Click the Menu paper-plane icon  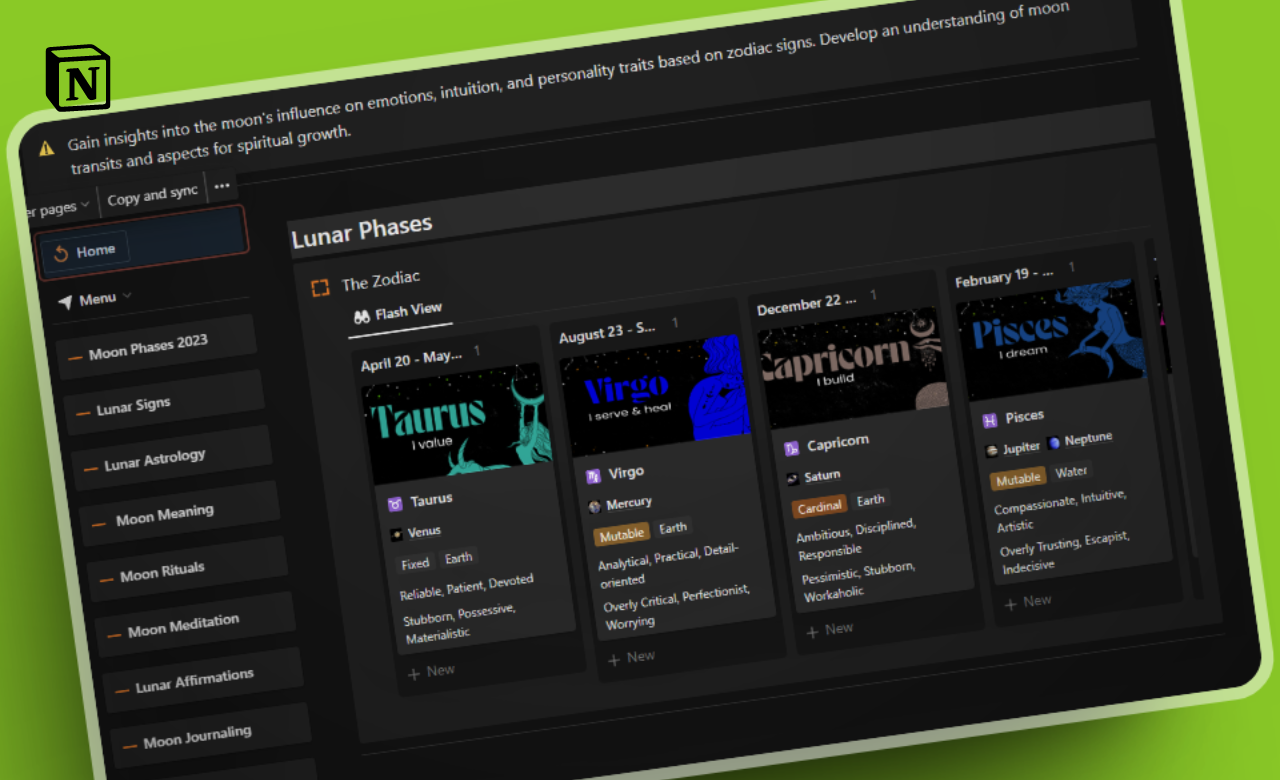tap(65, 302)
